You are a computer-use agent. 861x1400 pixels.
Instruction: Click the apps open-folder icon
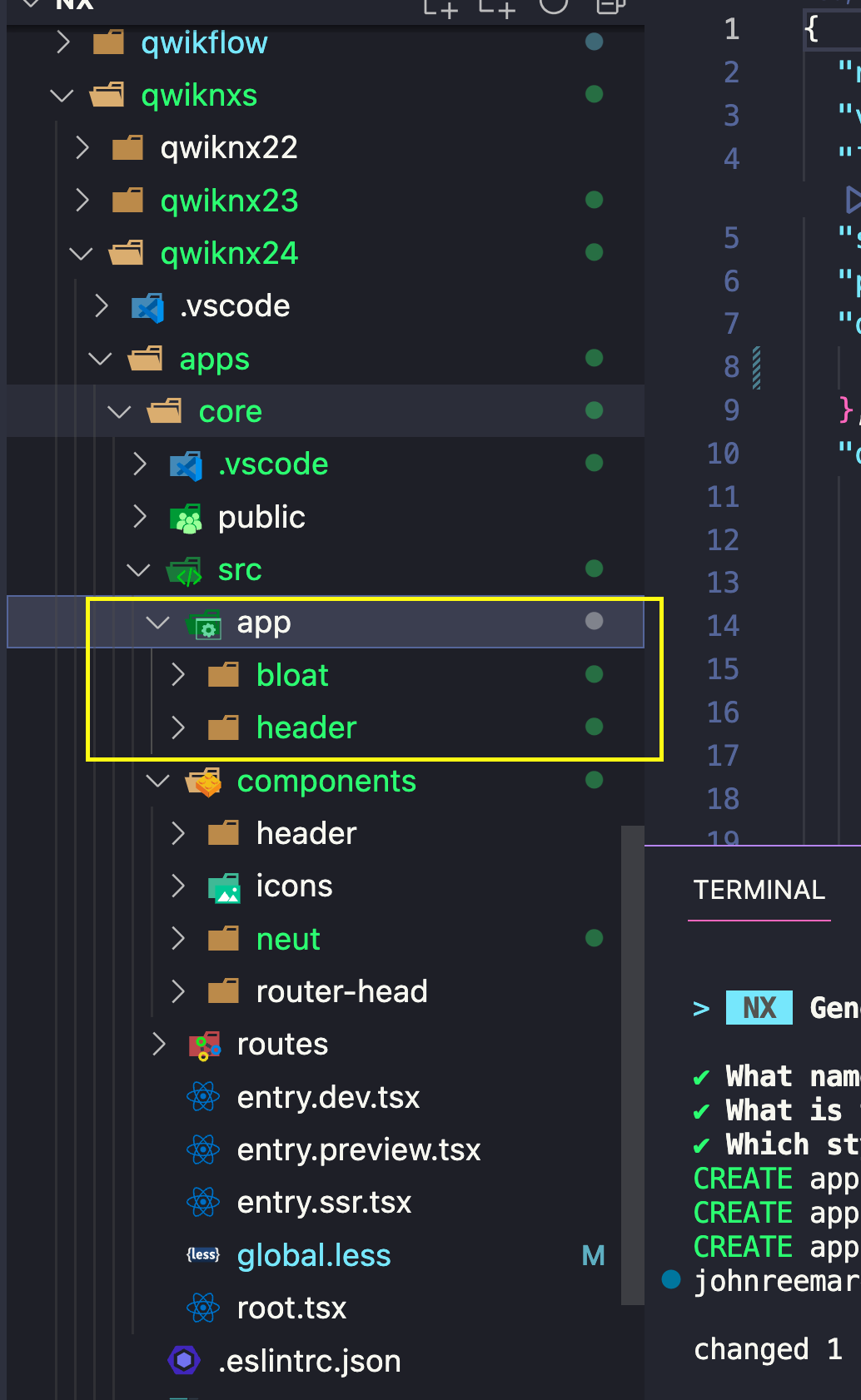[x=146, y=359]
